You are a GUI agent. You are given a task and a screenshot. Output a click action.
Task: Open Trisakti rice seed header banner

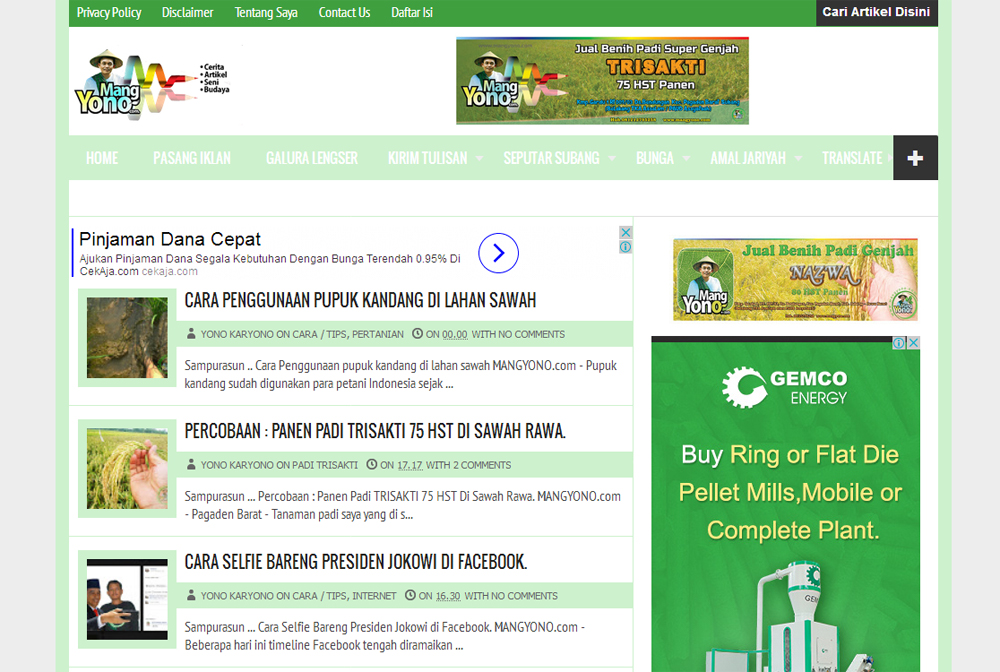[x=602, y=80]
